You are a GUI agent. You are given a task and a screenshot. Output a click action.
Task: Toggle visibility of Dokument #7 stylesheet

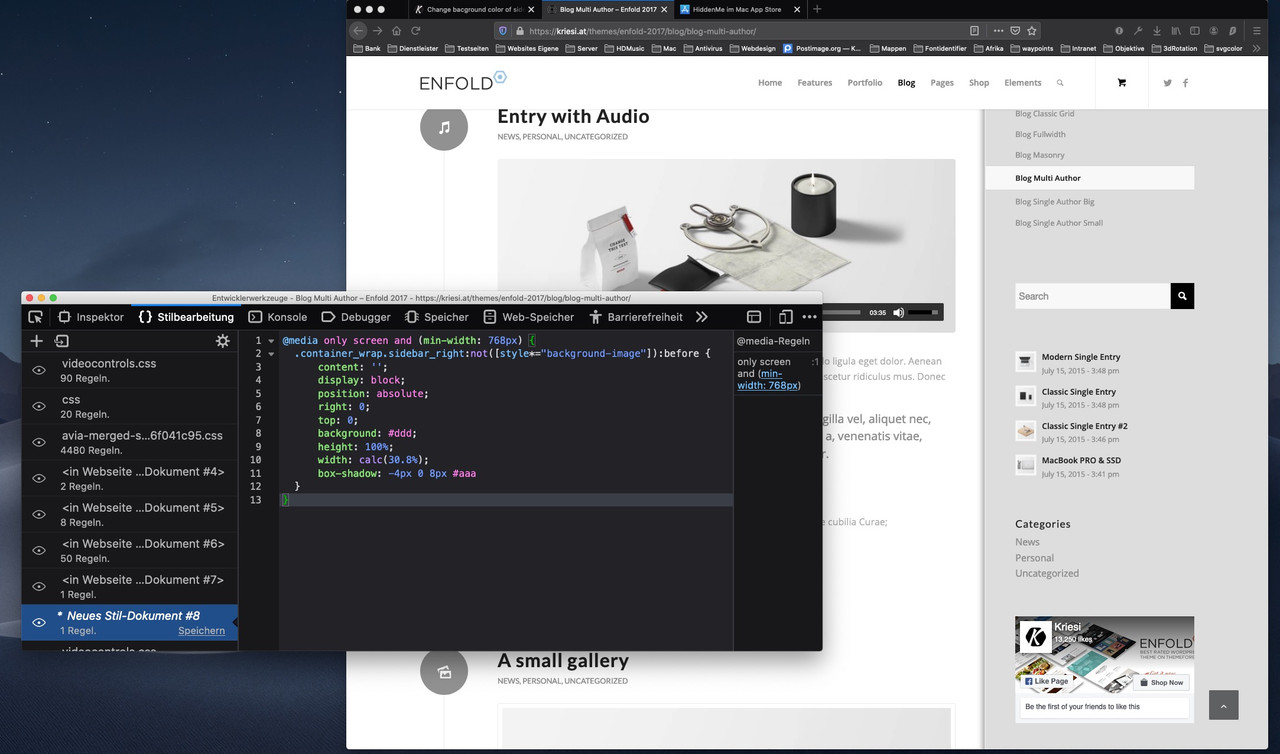[x=39, y=586]
